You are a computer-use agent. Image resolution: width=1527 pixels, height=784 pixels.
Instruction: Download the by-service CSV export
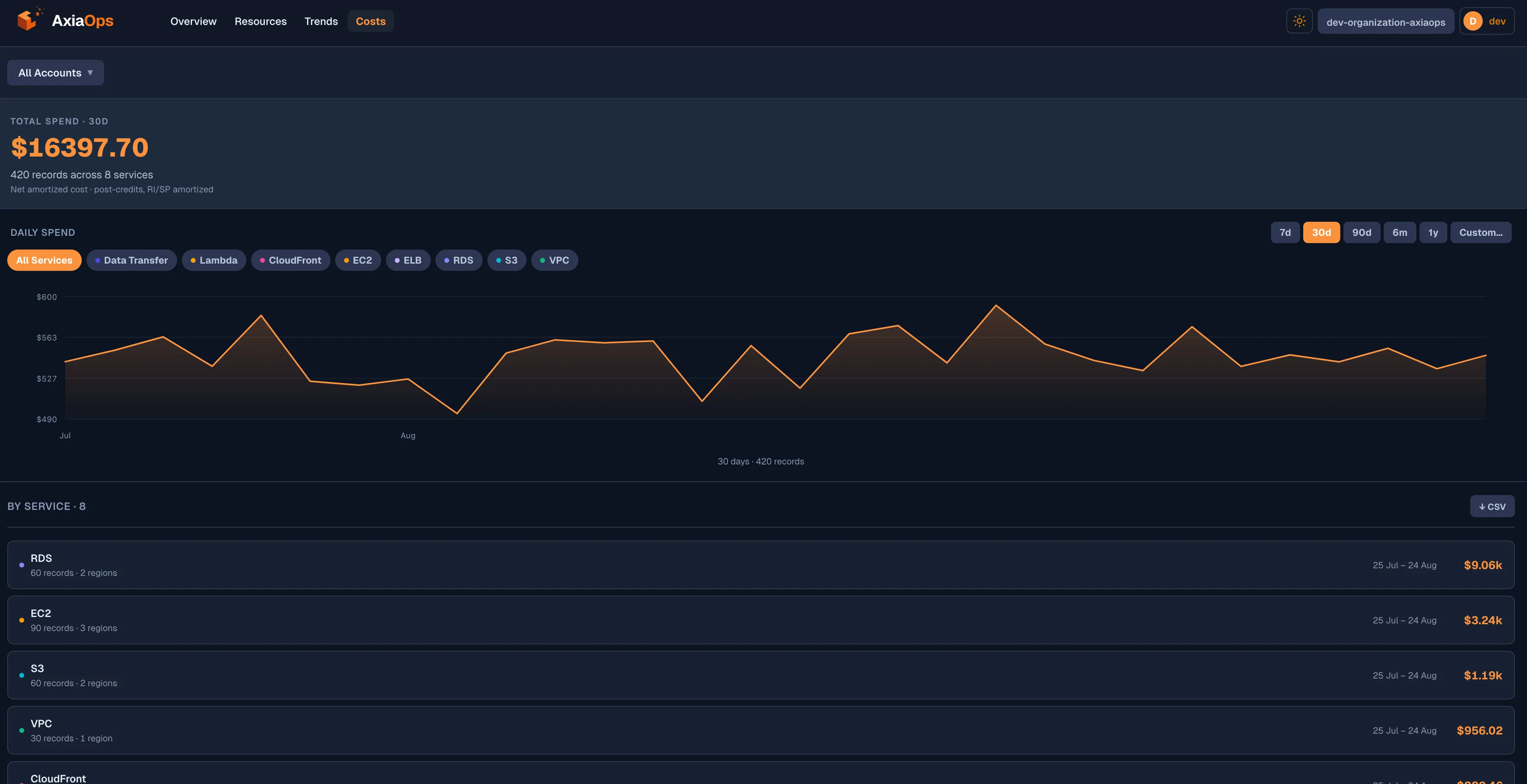[x=1492, y=507]
